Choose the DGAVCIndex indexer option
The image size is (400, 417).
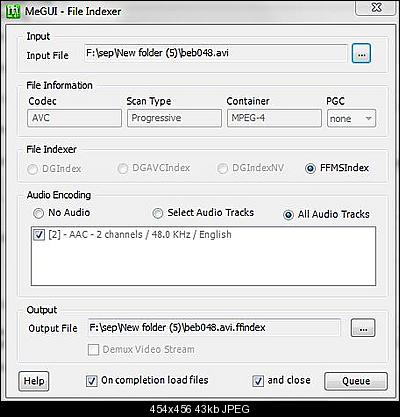pyautogui.click(x=122, y=169)
